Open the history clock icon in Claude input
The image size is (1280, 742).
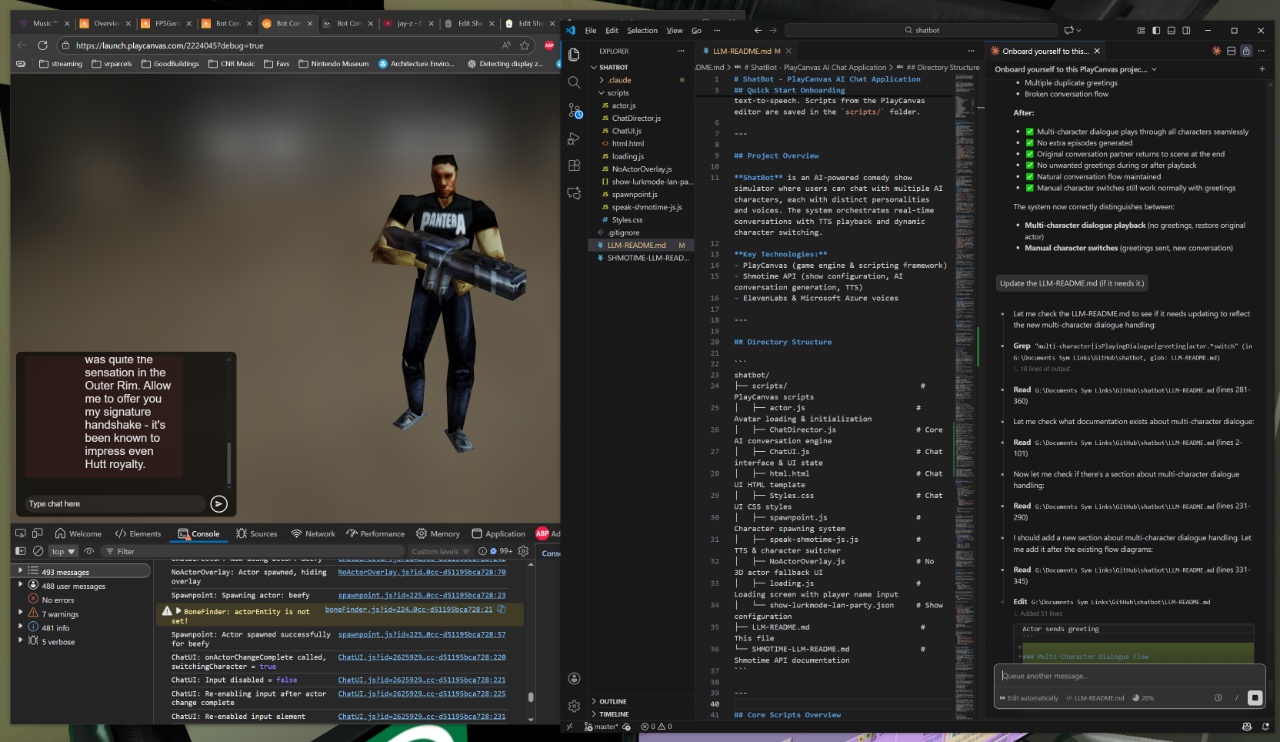pos(1218,698)
